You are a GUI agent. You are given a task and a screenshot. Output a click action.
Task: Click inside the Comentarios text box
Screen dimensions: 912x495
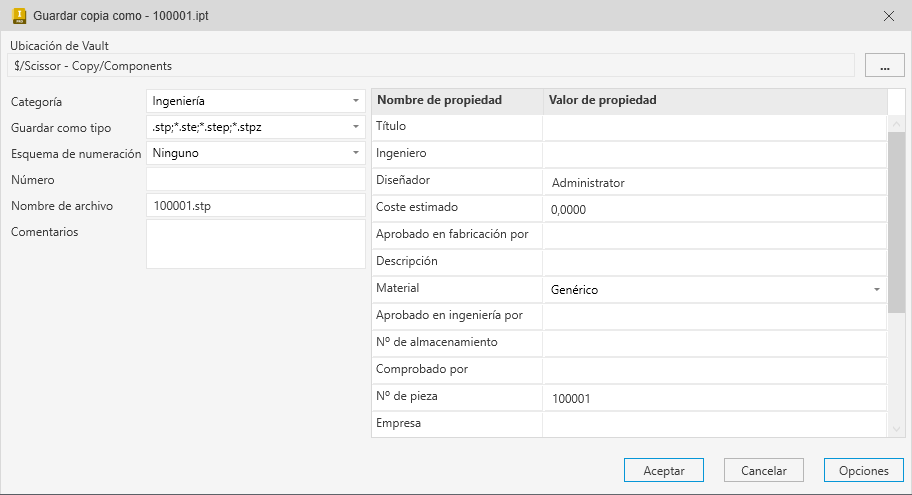tap(255, 244)
